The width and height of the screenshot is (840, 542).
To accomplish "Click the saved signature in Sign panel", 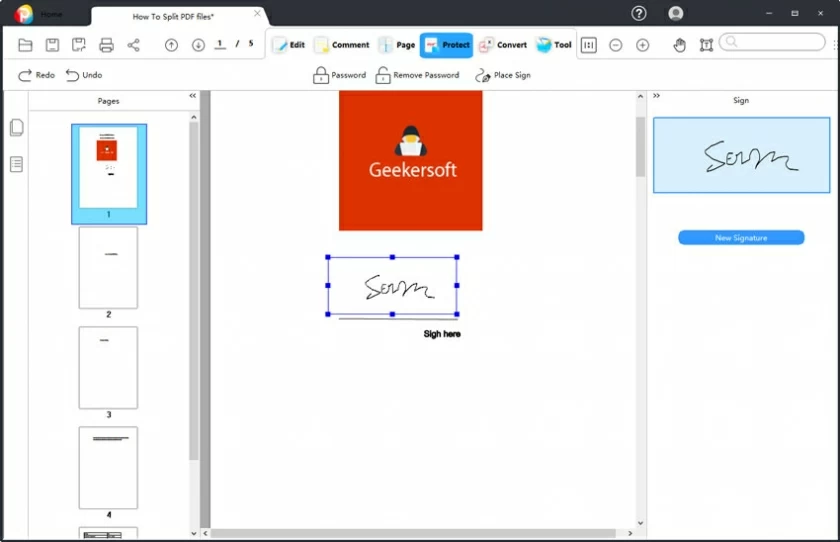I will point(741,155).
